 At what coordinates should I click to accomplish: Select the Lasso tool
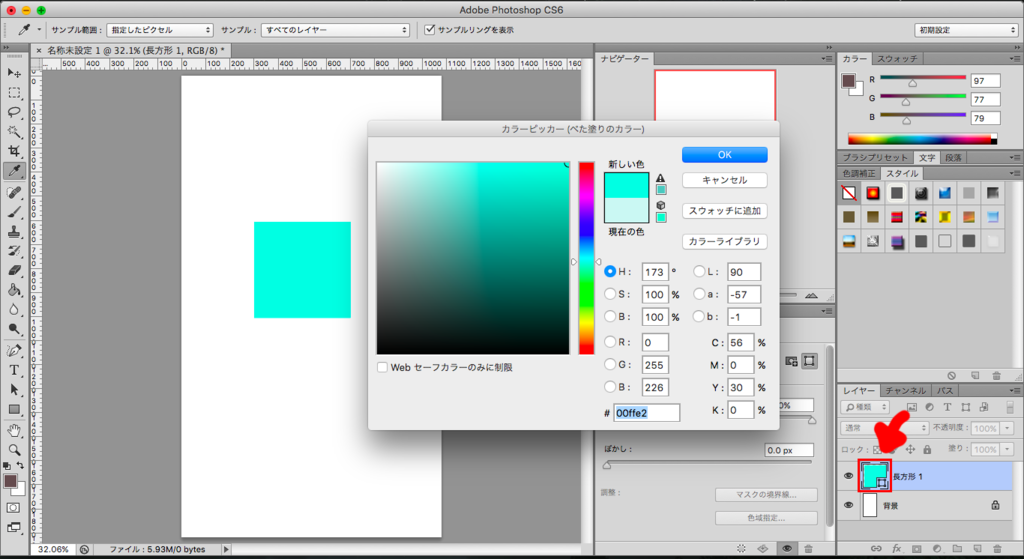14,112
